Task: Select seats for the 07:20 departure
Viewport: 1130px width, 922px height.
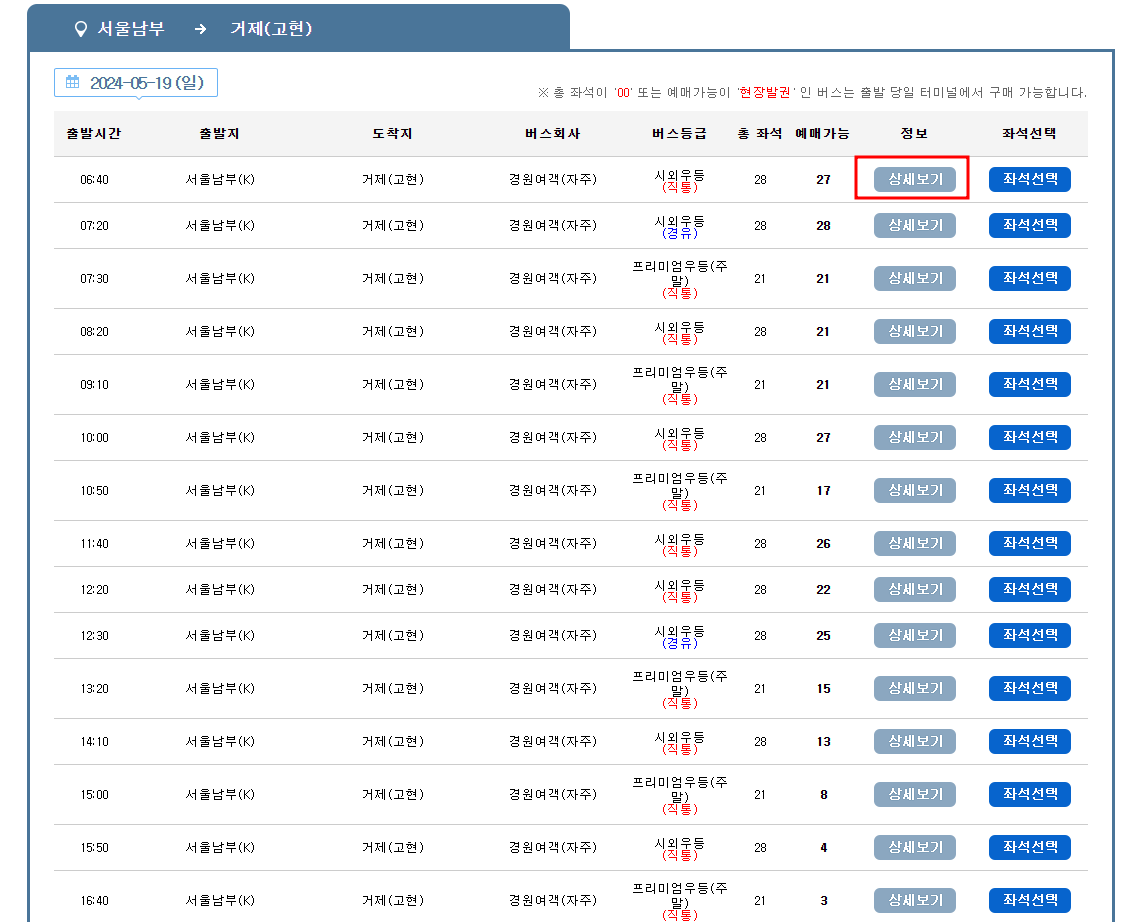Action: click(1030, 225)
